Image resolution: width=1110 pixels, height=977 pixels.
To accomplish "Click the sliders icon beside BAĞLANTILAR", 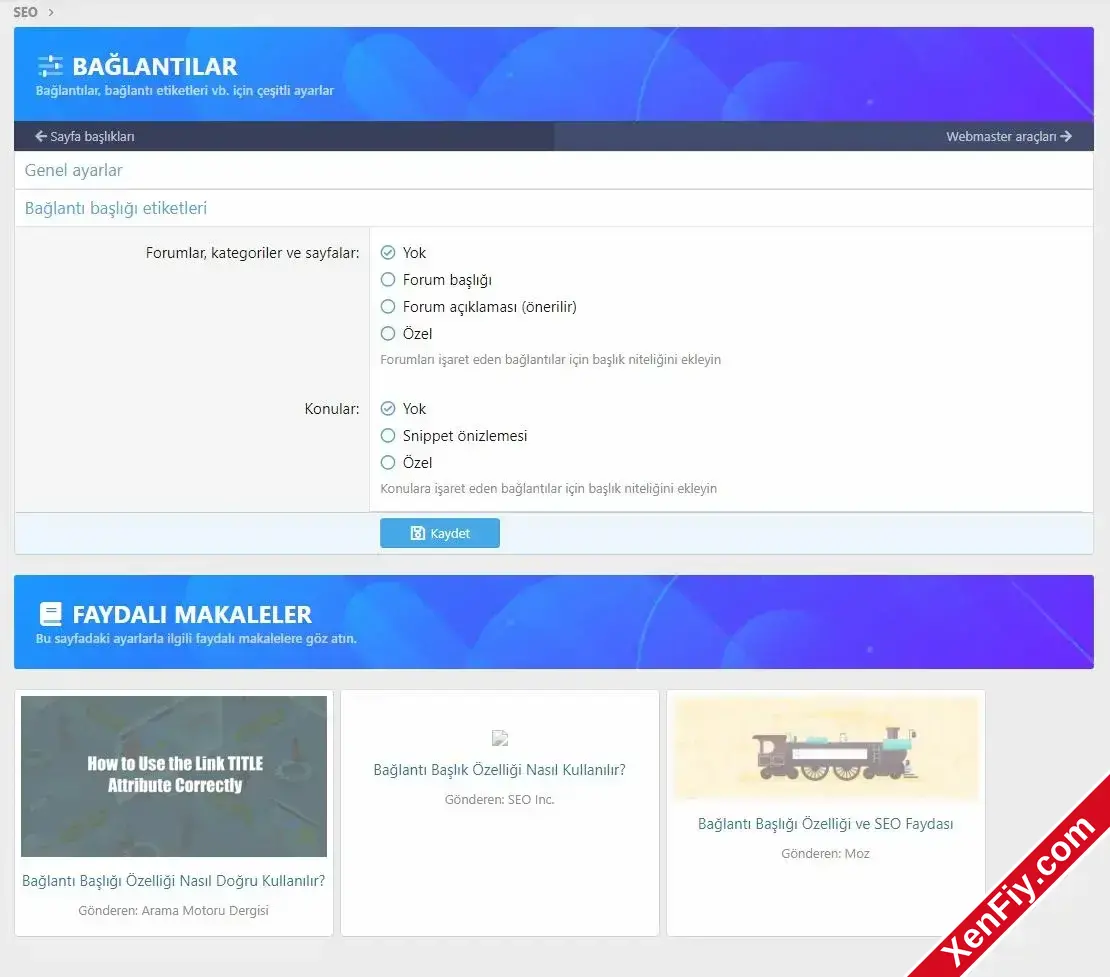I will [50, 66].
